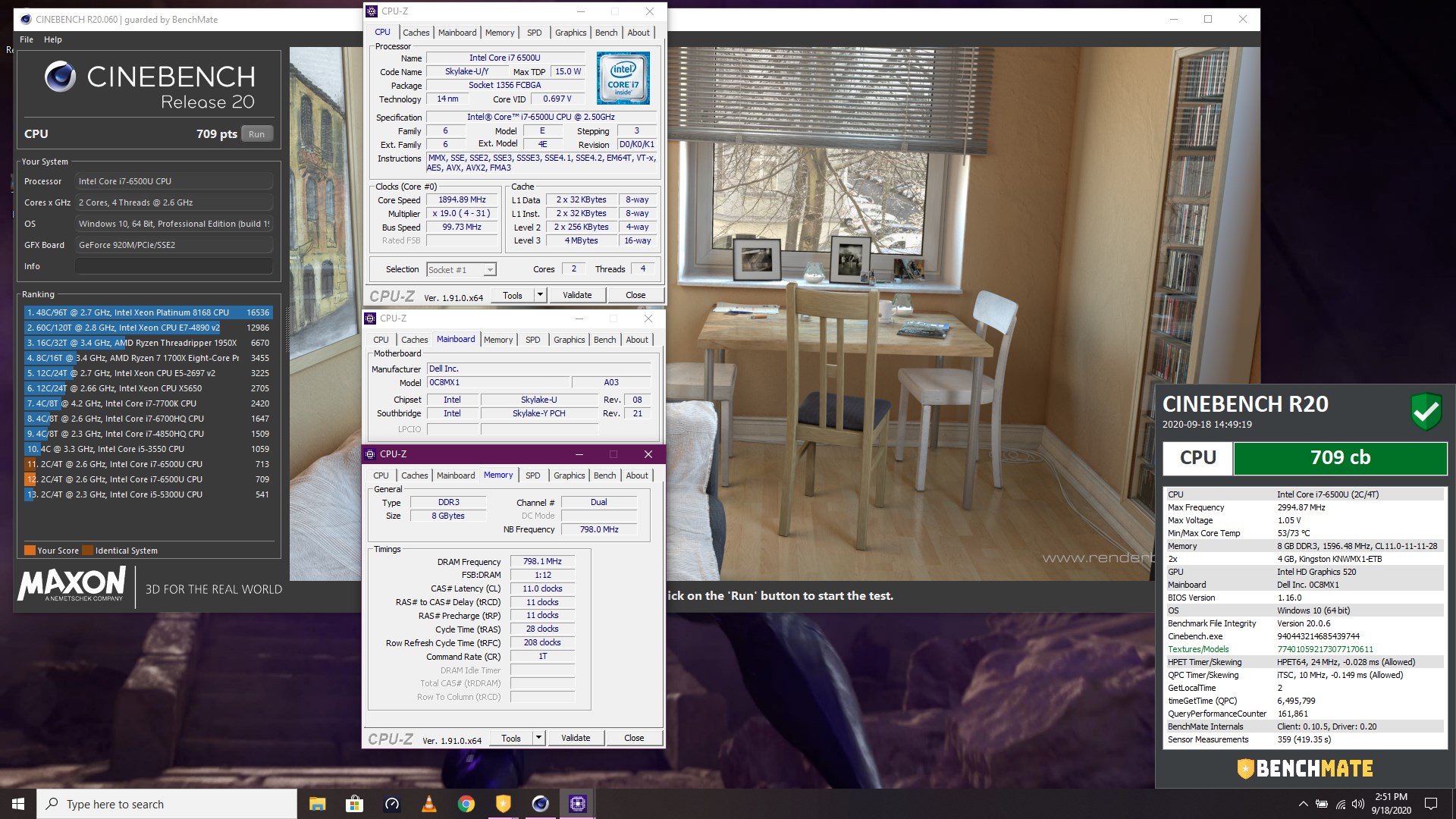Open Socket #1 selection dropdown
The image size is (1456, 819).
tap(461, 270)
